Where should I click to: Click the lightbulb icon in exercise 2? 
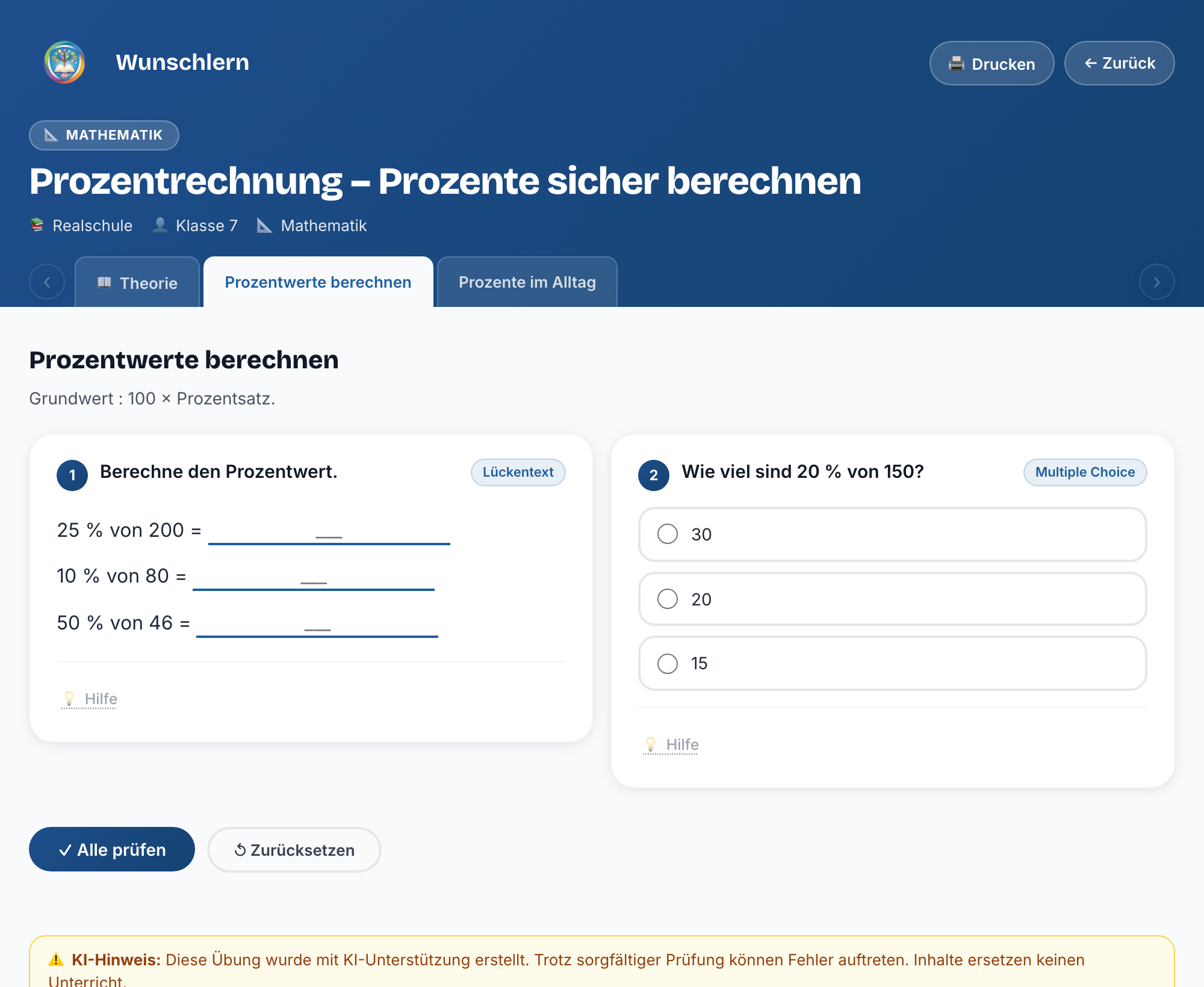coord(650,744)
